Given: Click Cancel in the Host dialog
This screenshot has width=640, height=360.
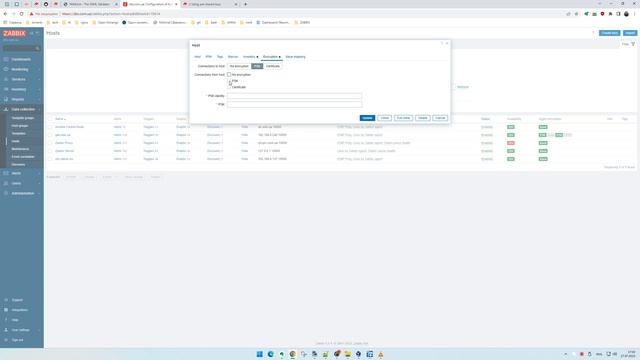Looking at the screenshot, I should coord(440,118).
